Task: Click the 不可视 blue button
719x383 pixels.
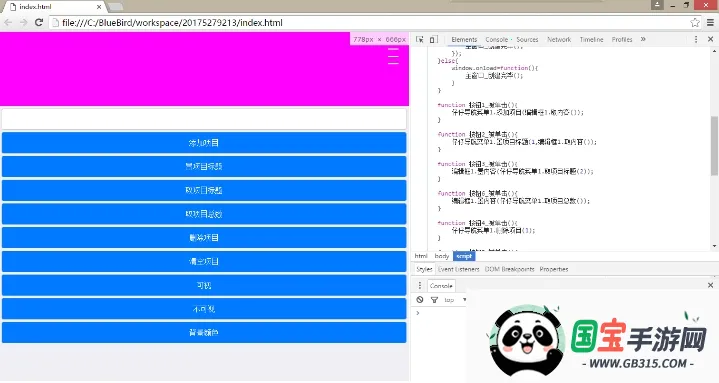Action: (x=204, y=309)
